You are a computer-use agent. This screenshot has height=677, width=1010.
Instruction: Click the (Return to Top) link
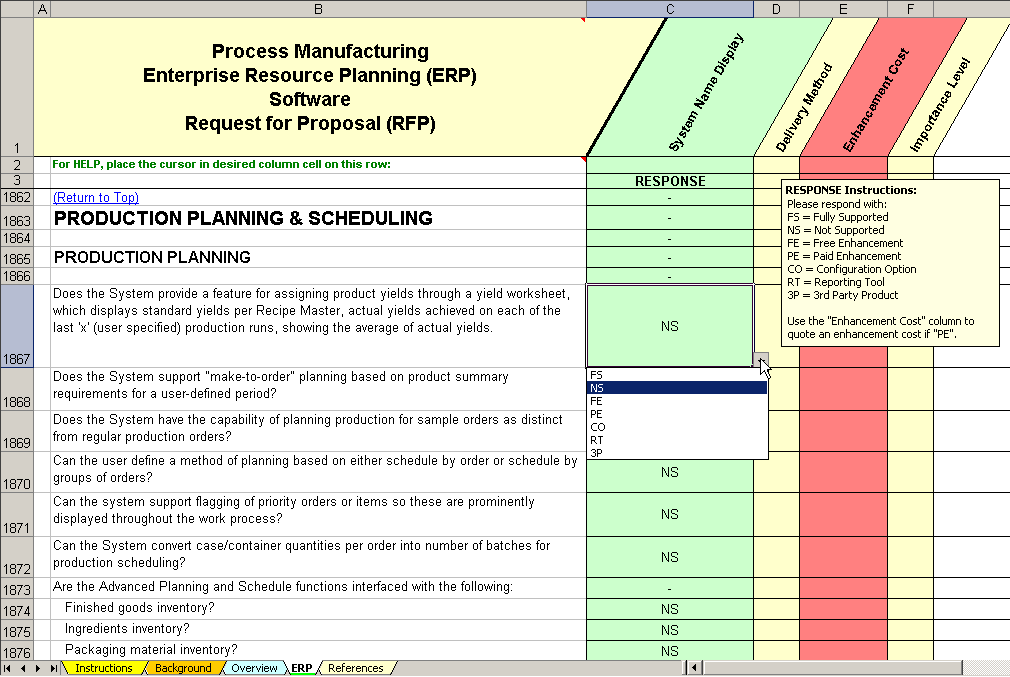[95, 198]
